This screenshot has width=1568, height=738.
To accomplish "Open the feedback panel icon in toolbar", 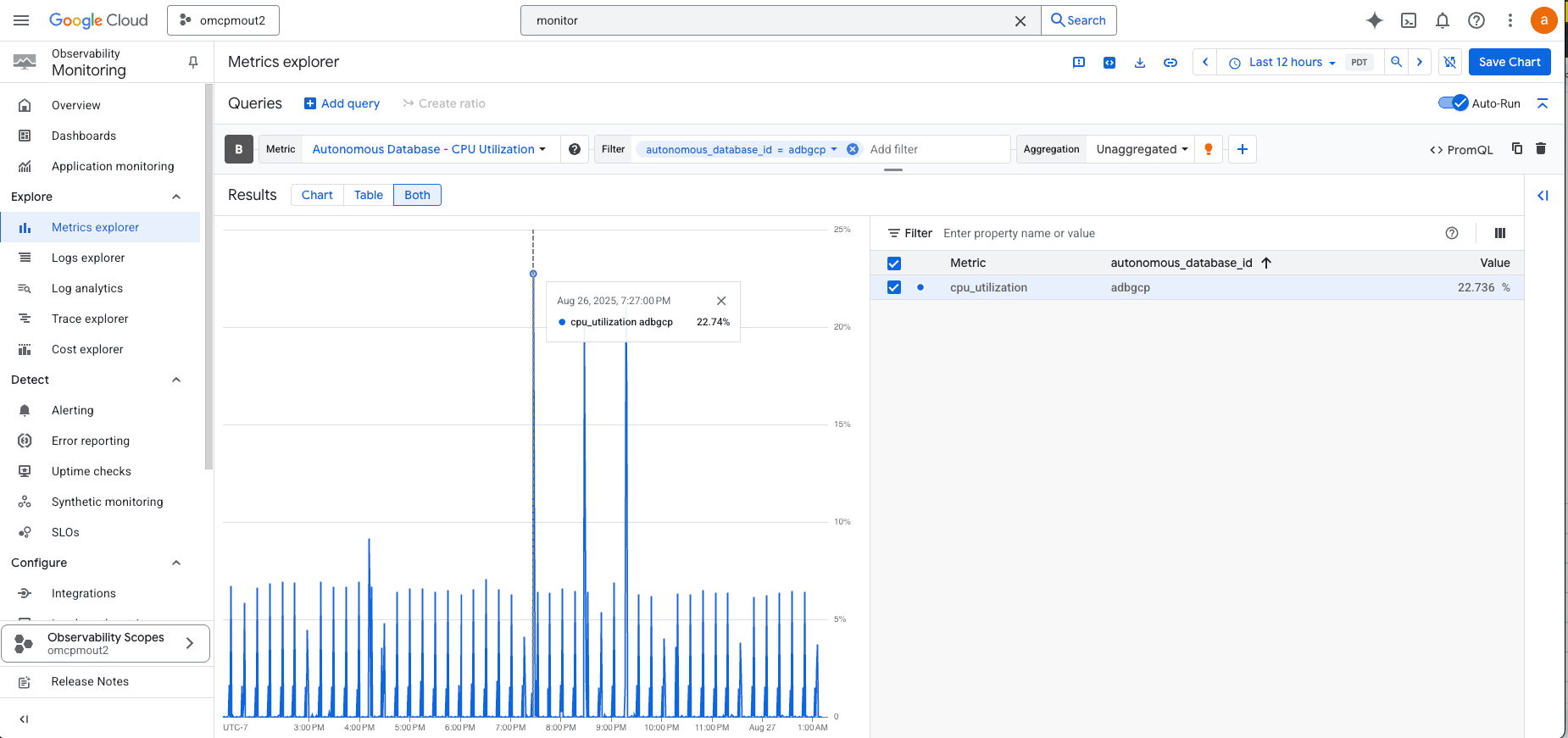I will pos(1079,62).
